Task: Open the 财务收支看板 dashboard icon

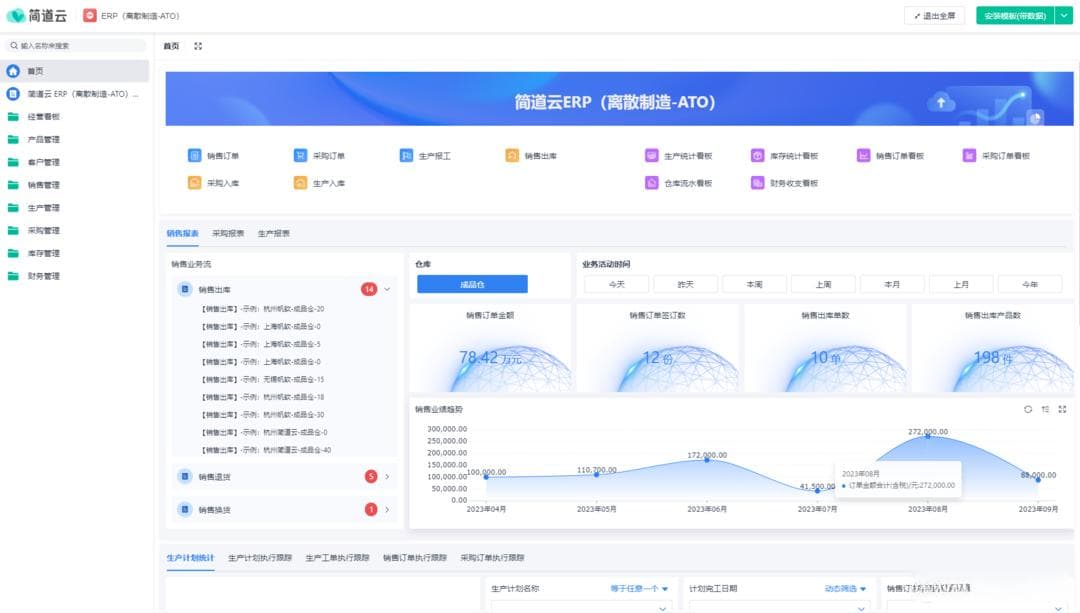Action: 758,183
